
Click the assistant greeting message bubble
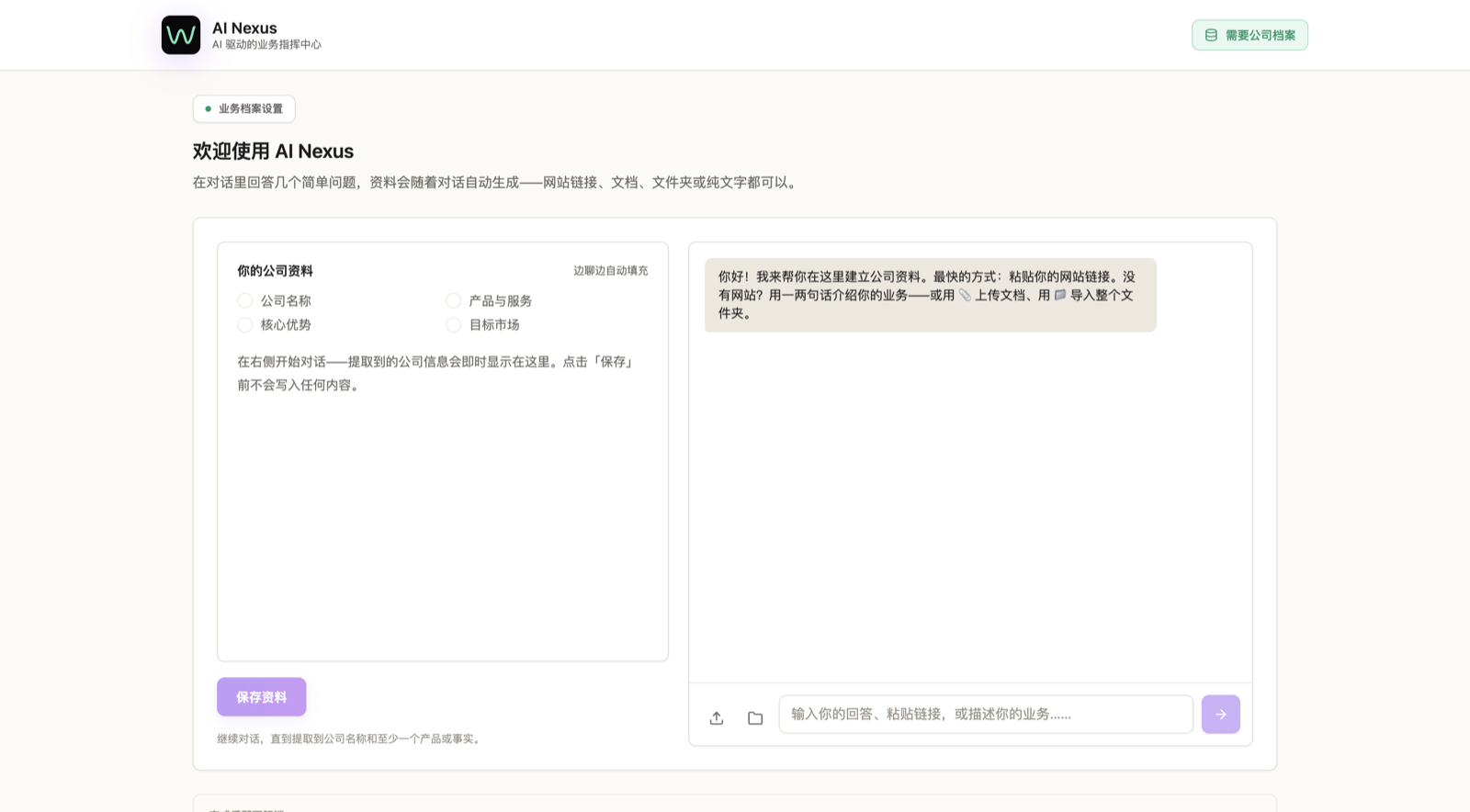(x=931, y=295)
